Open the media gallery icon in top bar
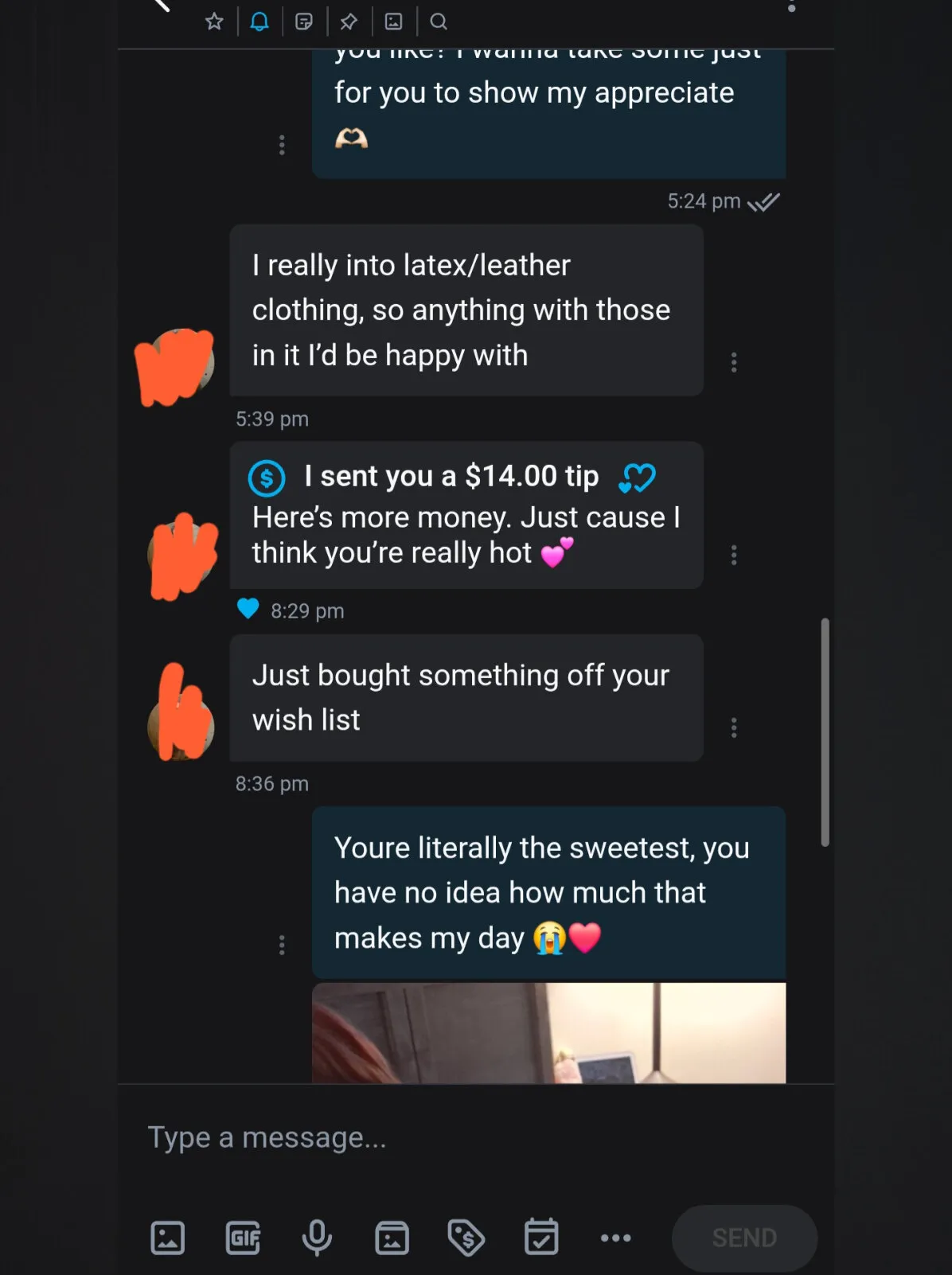Screen dimensions: 952x1275 click(394, 21)
